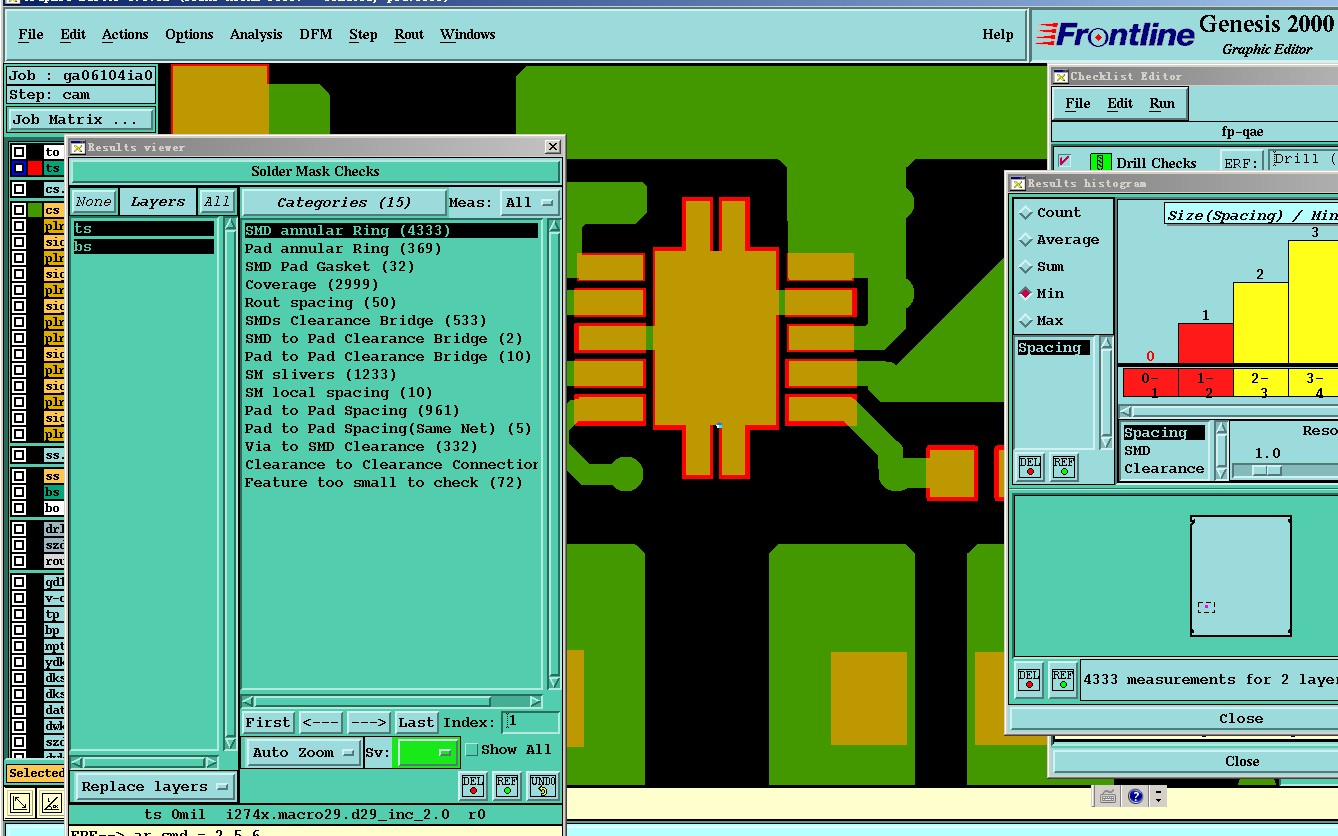Close the Results viewer window
This screenshot has height=836, width=1338.
tap(553, 147)
